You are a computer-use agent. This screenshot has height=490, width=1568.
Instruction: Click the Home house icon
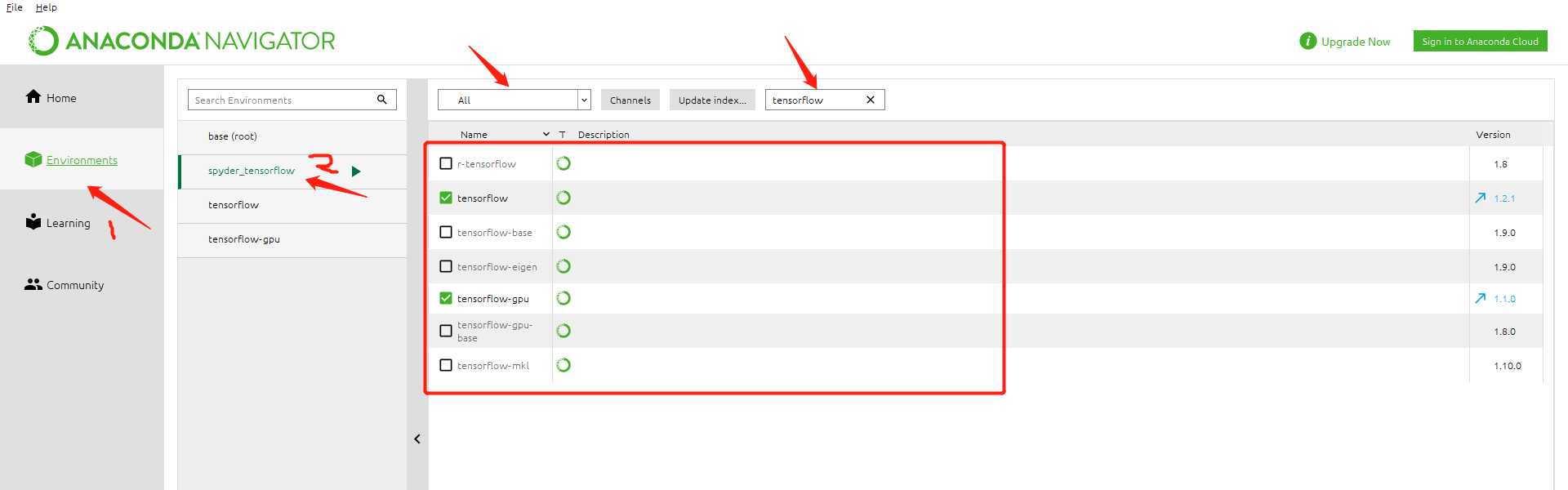(x=33, y=96)
